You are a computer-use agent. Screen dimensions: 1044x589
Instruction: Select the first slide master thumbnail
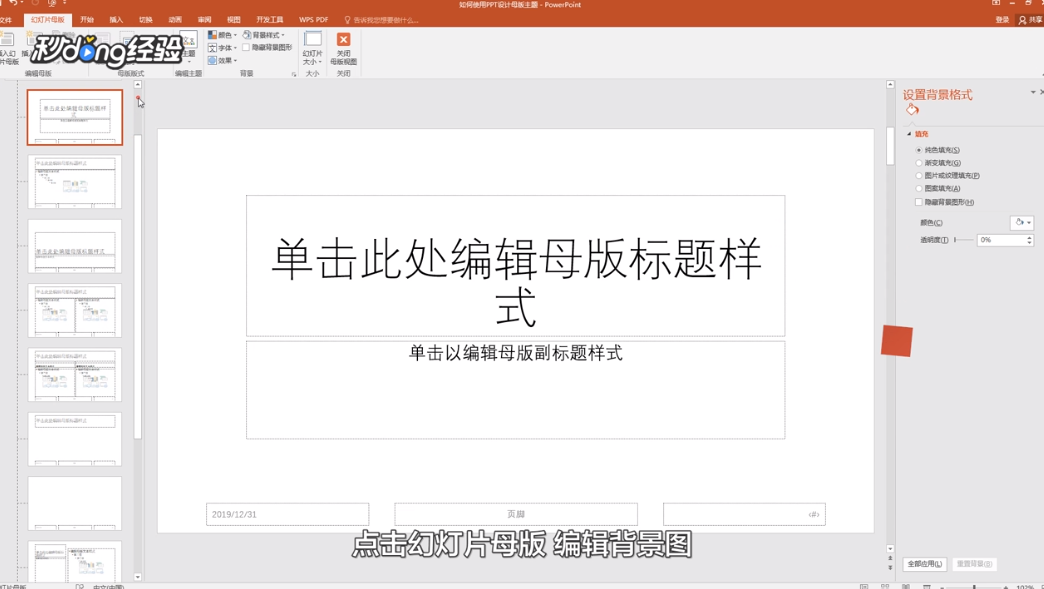pyautogui.click(x=75, y=117)
